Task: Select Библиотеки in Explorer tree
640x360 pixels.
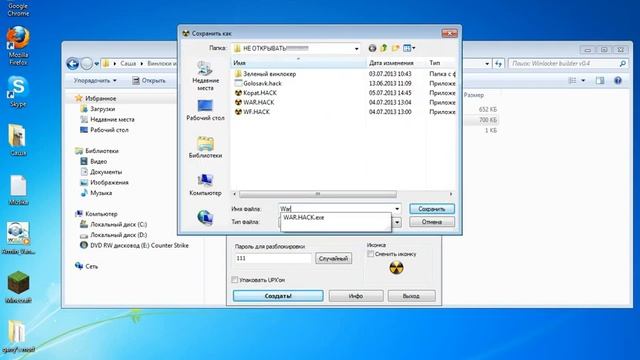Action: pos(97,151)
